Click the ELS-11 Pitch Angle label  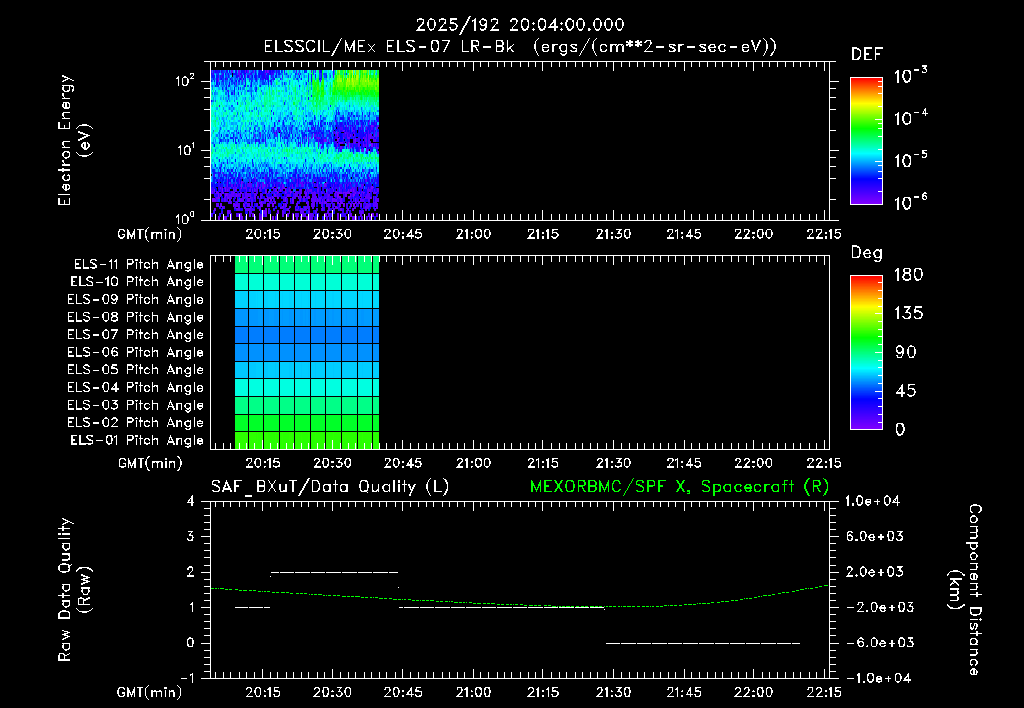(138, 265)
